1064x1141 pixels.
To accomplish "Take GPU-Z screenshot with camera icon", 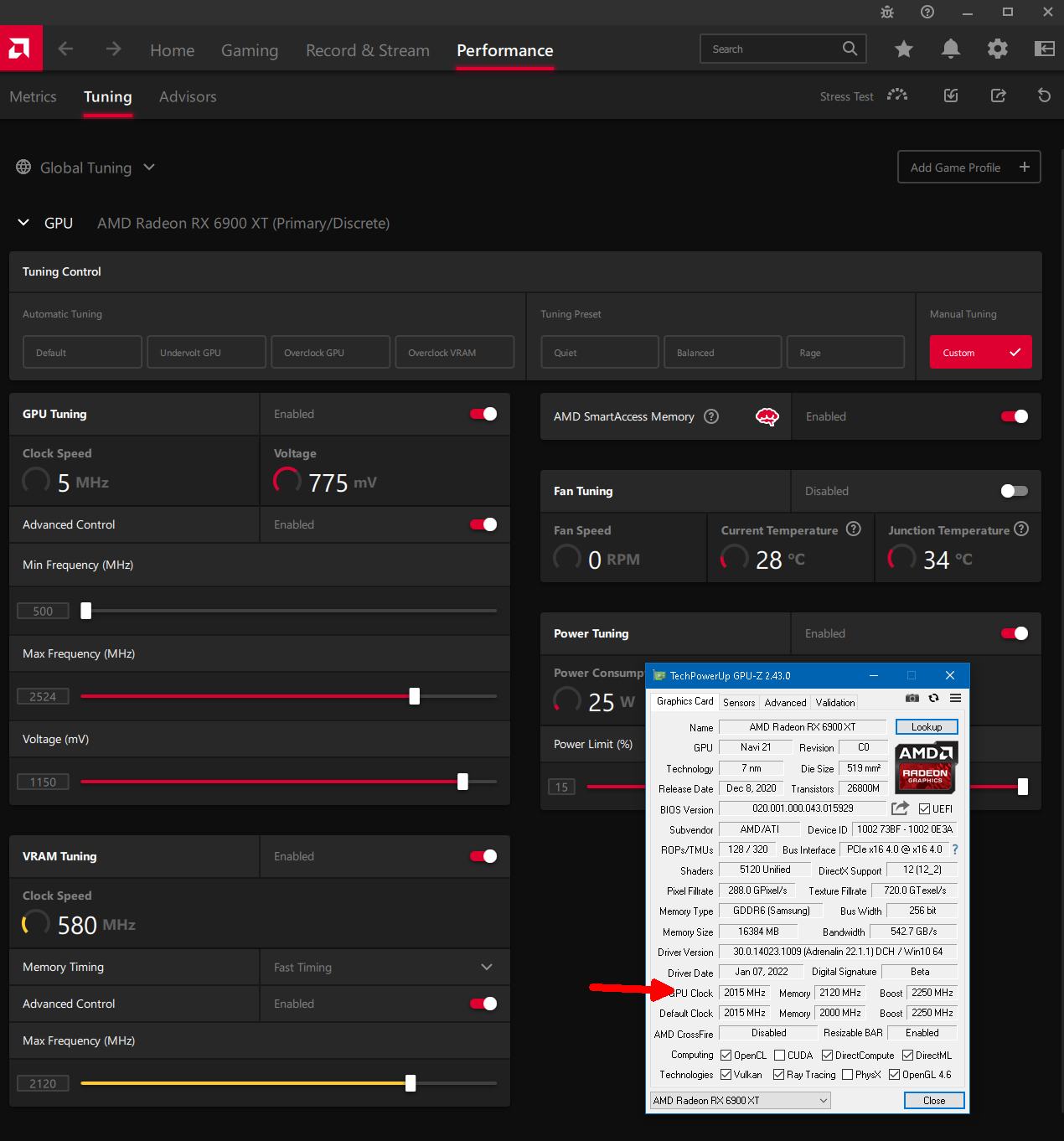I will coord(912,698).
